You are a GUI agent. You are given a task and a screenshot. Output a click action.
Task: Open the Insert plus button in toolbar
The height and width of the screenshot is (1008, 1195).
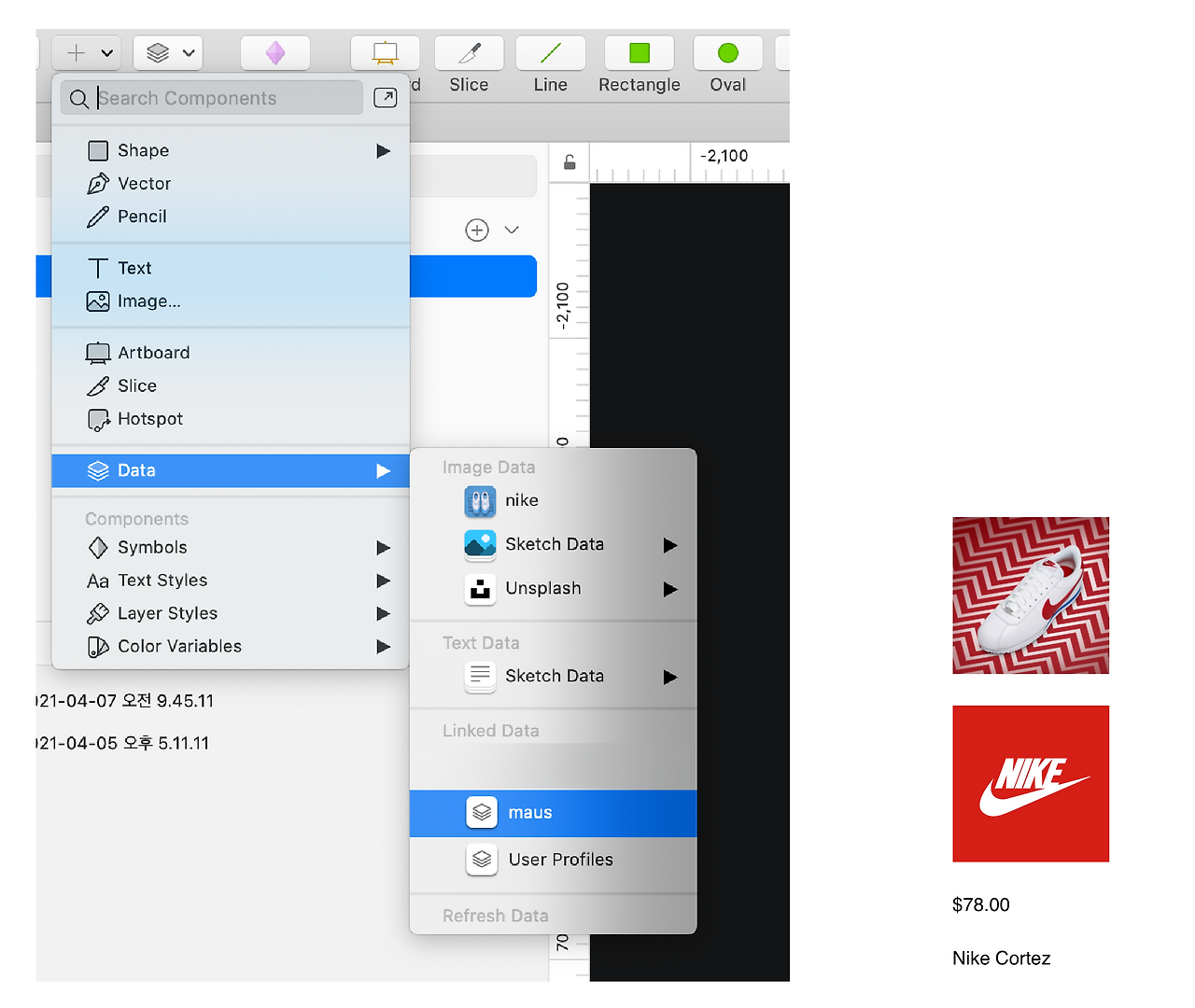[x=77, y=53]
